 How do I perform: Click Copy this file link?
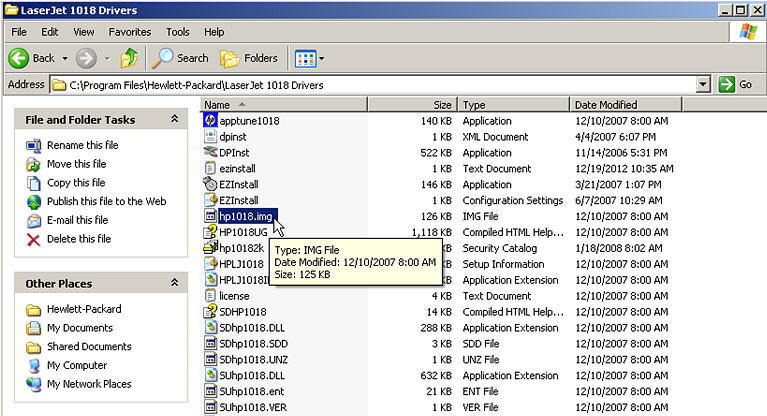[76, 183]
